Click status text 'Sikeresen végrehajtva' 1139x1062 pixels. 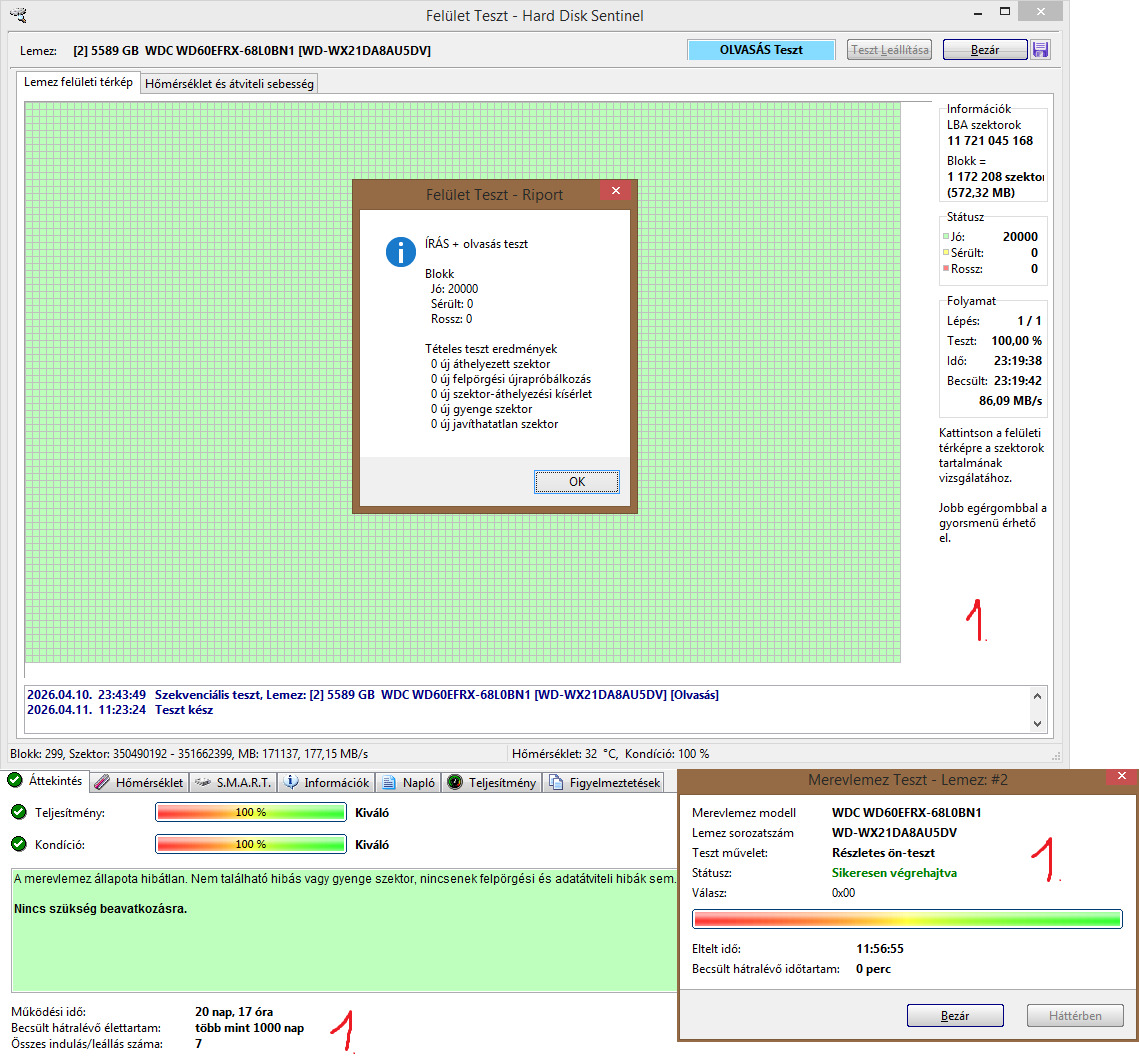pyautogui.click(x=893, y=872)
